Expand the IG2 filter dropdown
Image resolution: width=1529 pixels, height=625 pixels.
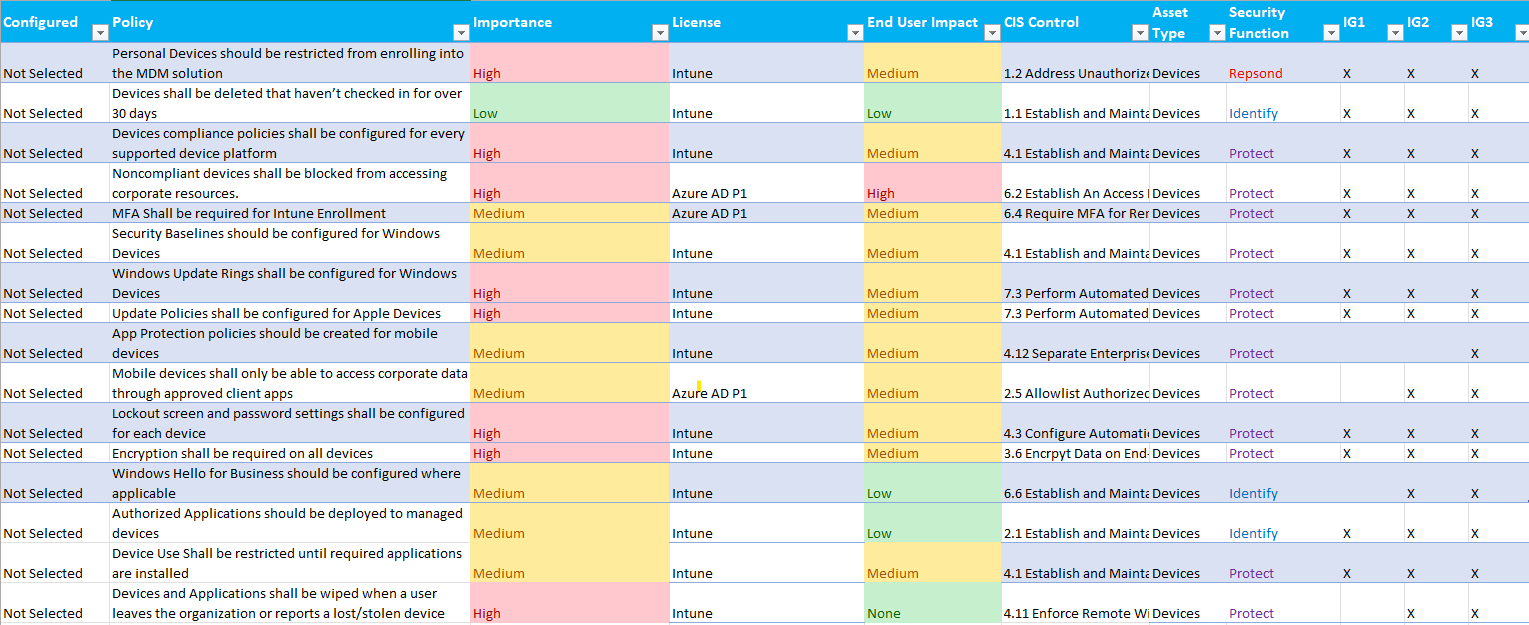(x=1458, y=31)
